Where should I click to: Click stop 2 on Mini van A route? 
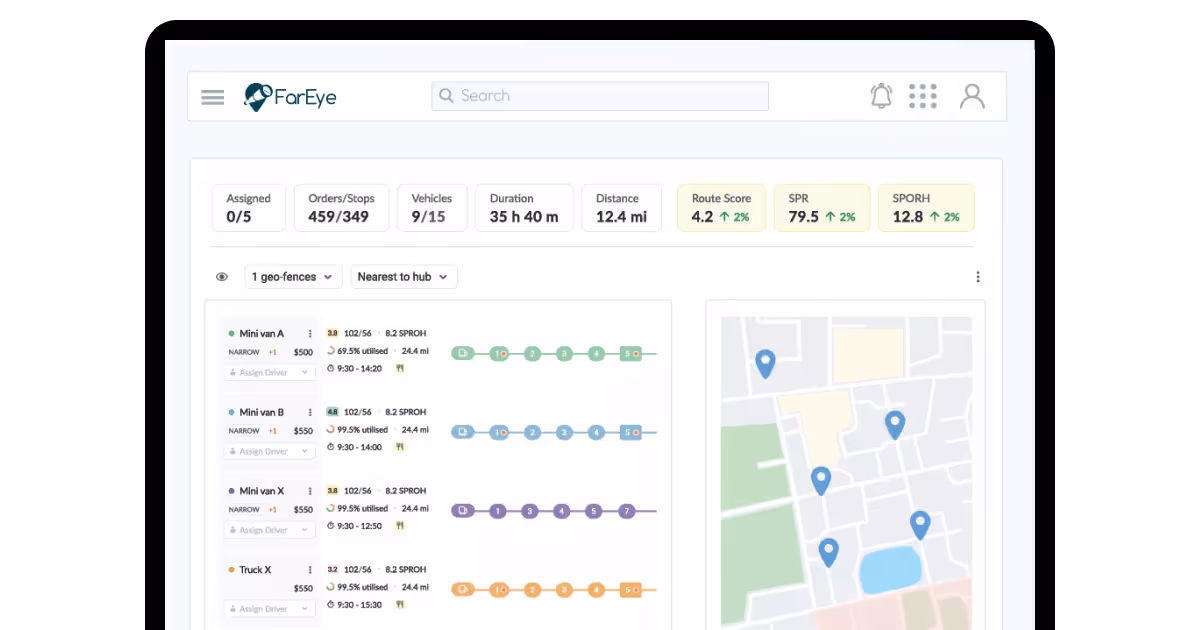pos(533,353)
